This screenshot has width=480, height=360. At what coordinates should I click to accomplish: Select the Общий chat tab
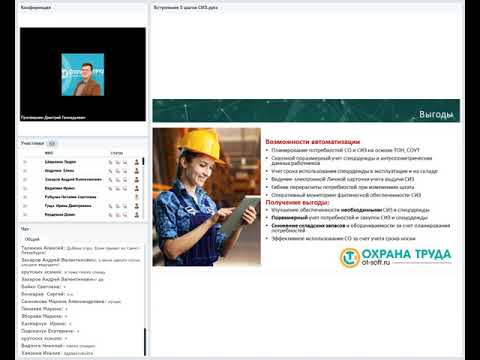[x=32, y=239]
